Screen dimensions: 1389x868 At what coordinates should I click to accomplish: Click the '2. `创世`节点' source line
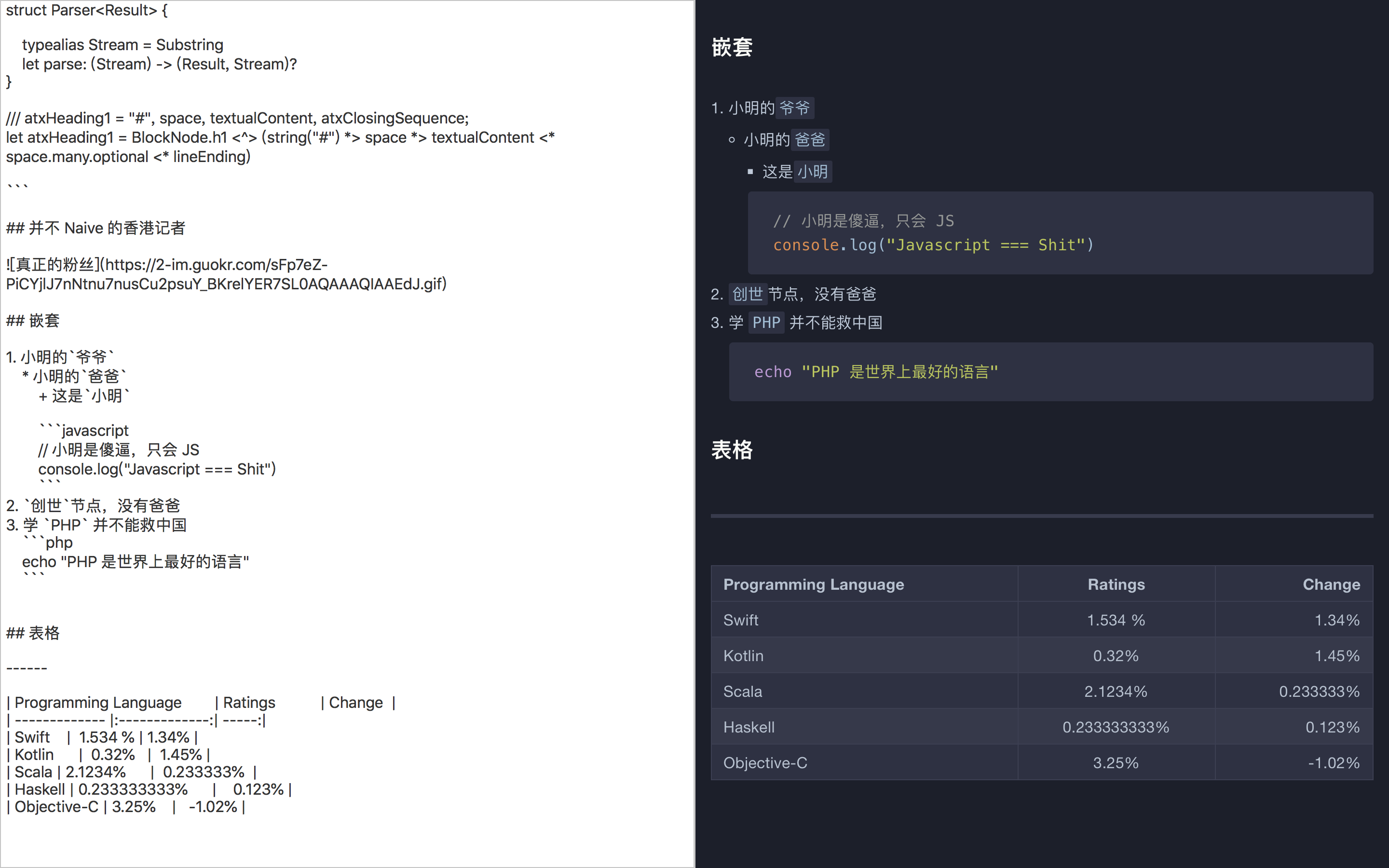coord(93,506)
